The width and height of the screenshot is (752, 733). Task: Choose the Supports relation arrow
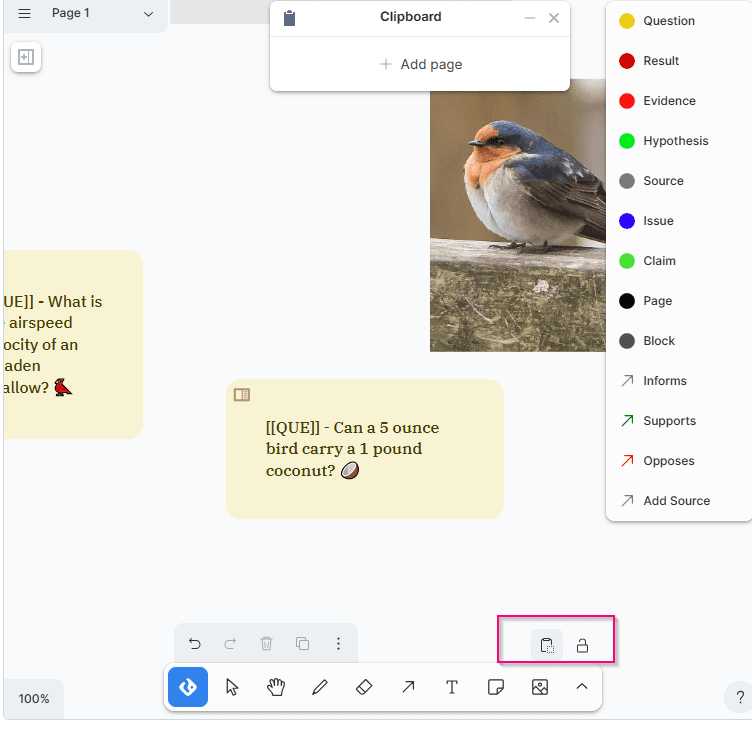click(678, 421)
